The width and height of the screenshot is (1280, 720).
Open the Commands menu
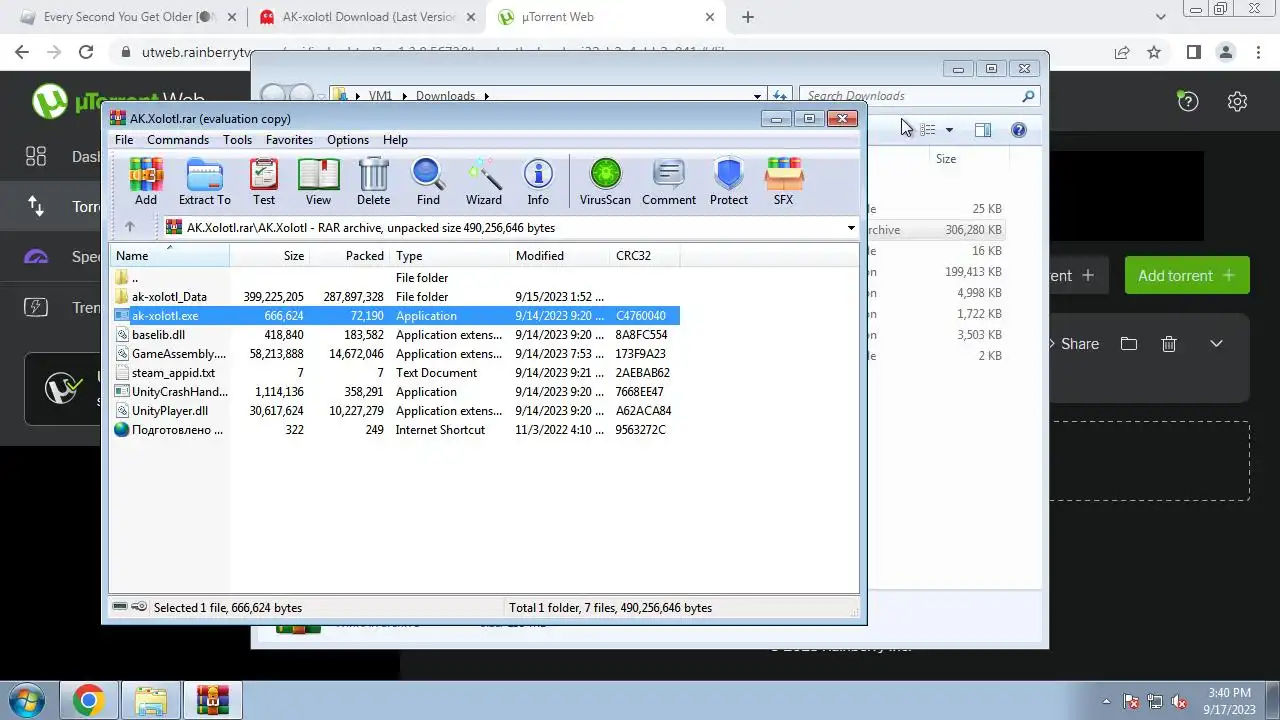[178, 140]
